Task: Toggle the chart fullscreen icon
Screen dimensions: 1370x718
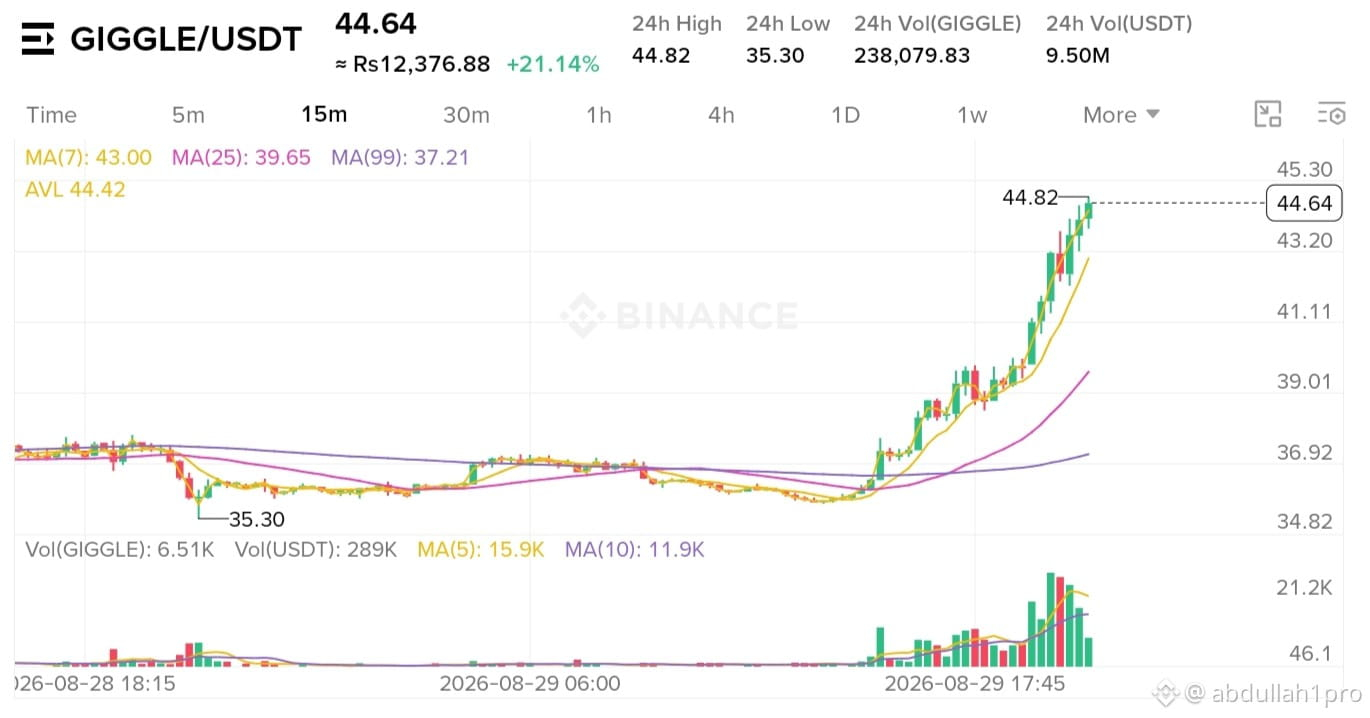Action: click(x=1268, y=114)
